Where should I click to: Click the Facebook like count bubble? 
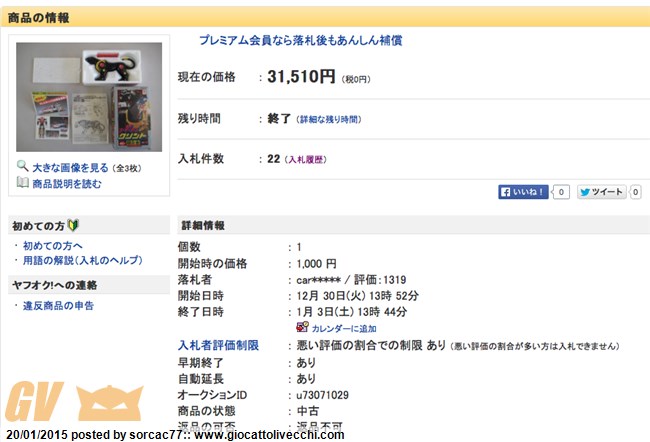[561, 192]
